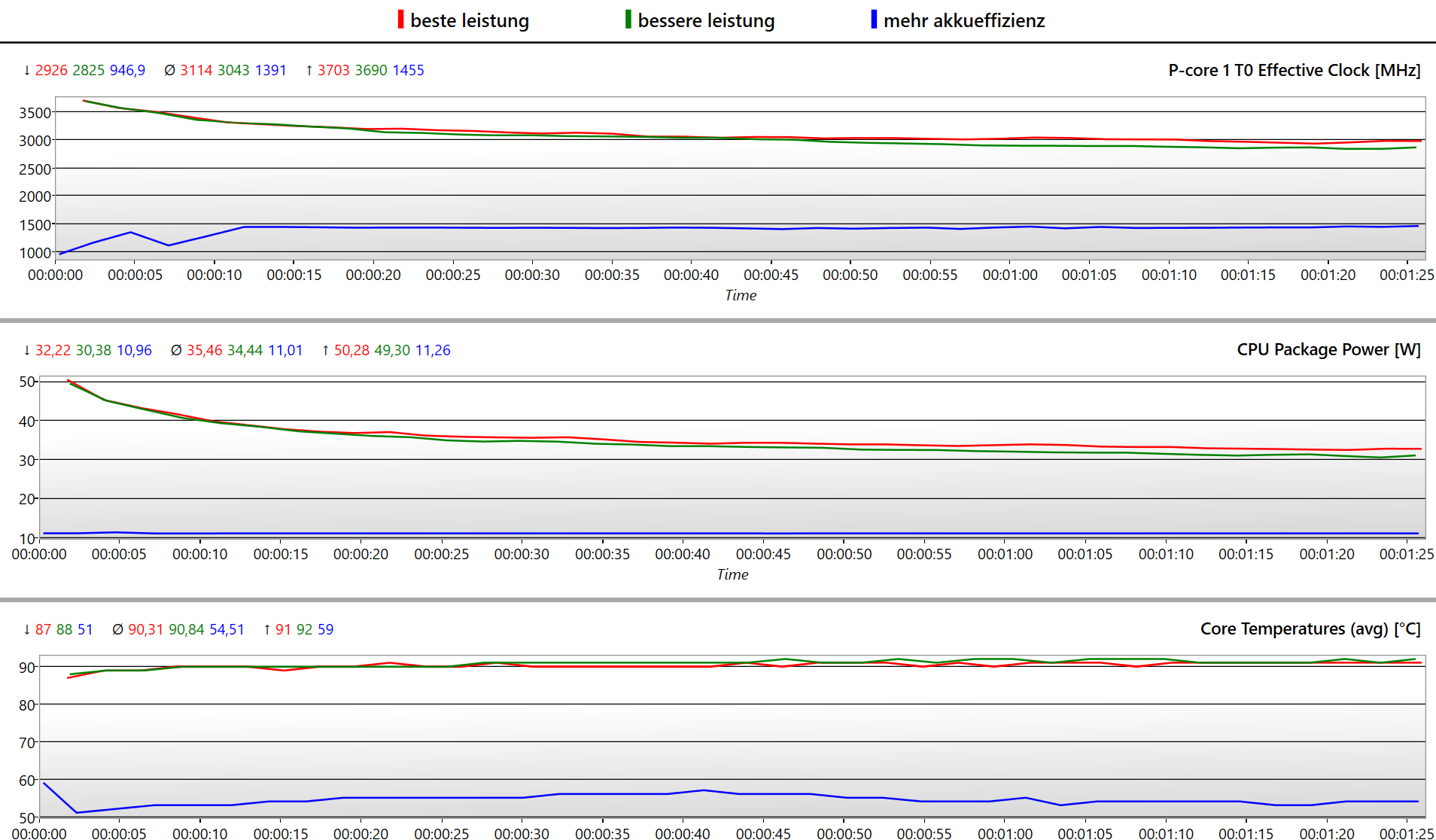Select the 'bessere leistung' legend label

(706, 20)
